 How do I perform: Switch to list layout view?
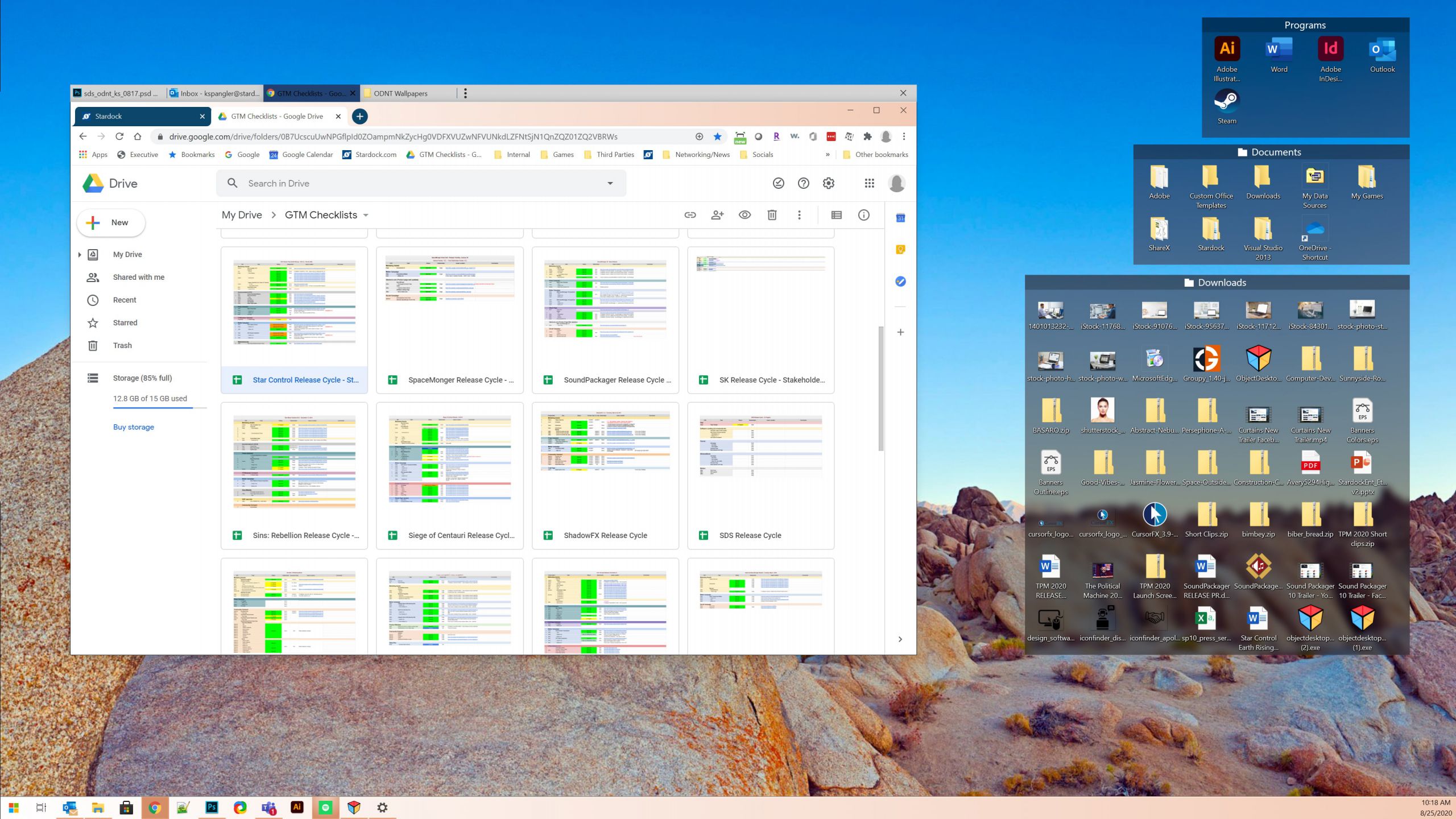pos(836,215)
